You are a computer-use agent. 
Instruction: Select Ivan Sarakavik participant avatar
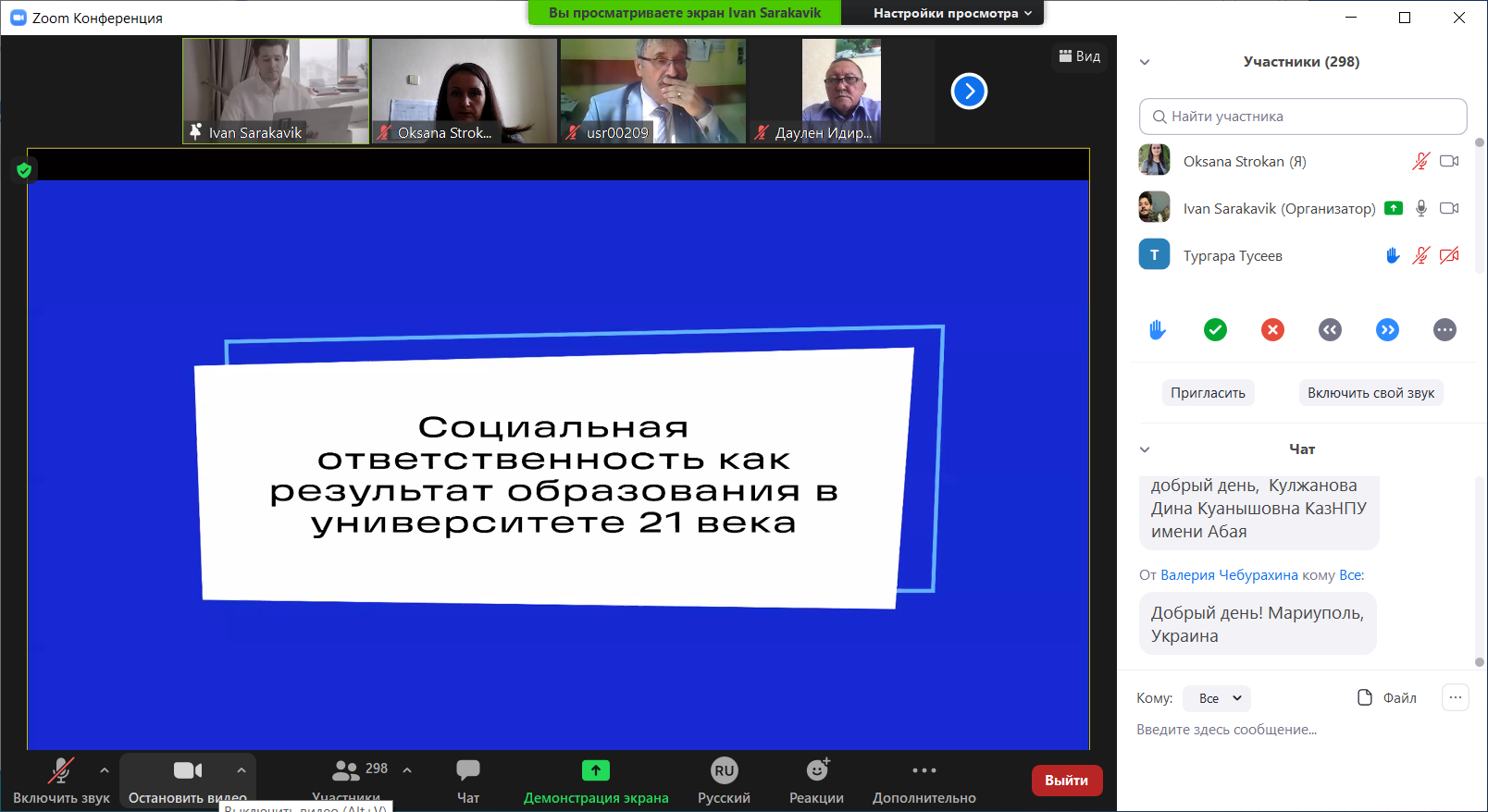(x=1154, y=207)
